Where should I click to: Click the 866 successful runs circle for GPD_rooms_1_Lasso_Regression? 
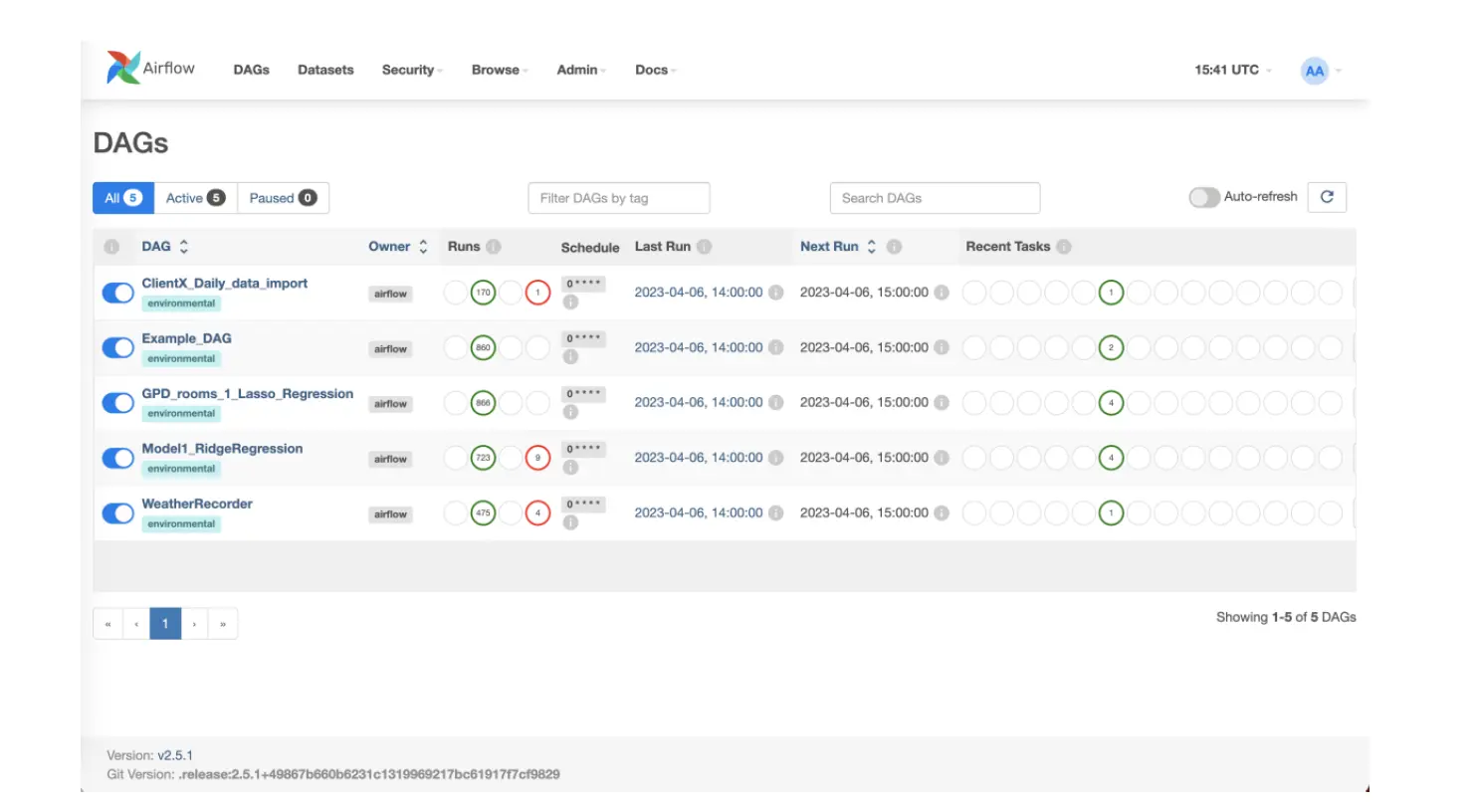483,403
